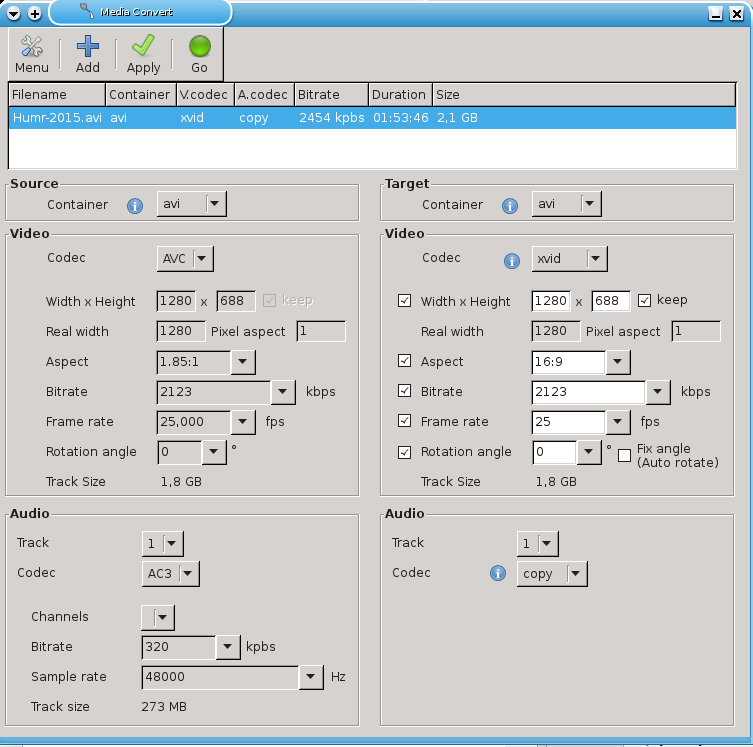753x747 pixels.
Task: Sort by Filename column header
Action: [57, 95]
